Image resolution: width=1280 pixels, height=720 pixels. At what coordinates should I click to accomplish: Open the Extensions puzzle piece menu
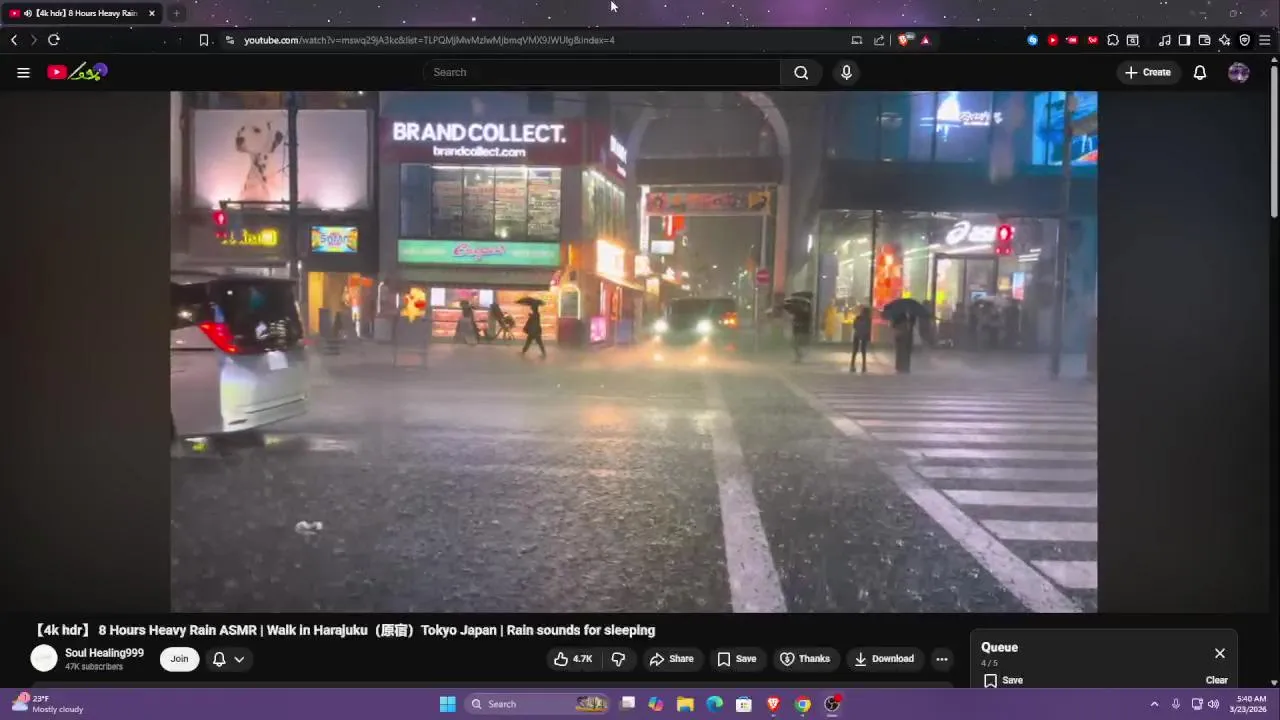[x=1113, y=40]
